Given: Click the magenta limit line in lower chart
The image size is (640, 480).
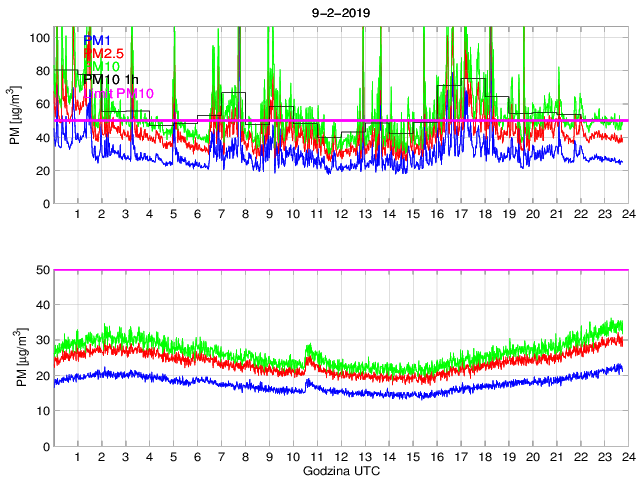Looking at the screenshot, I should pos(340,270).
